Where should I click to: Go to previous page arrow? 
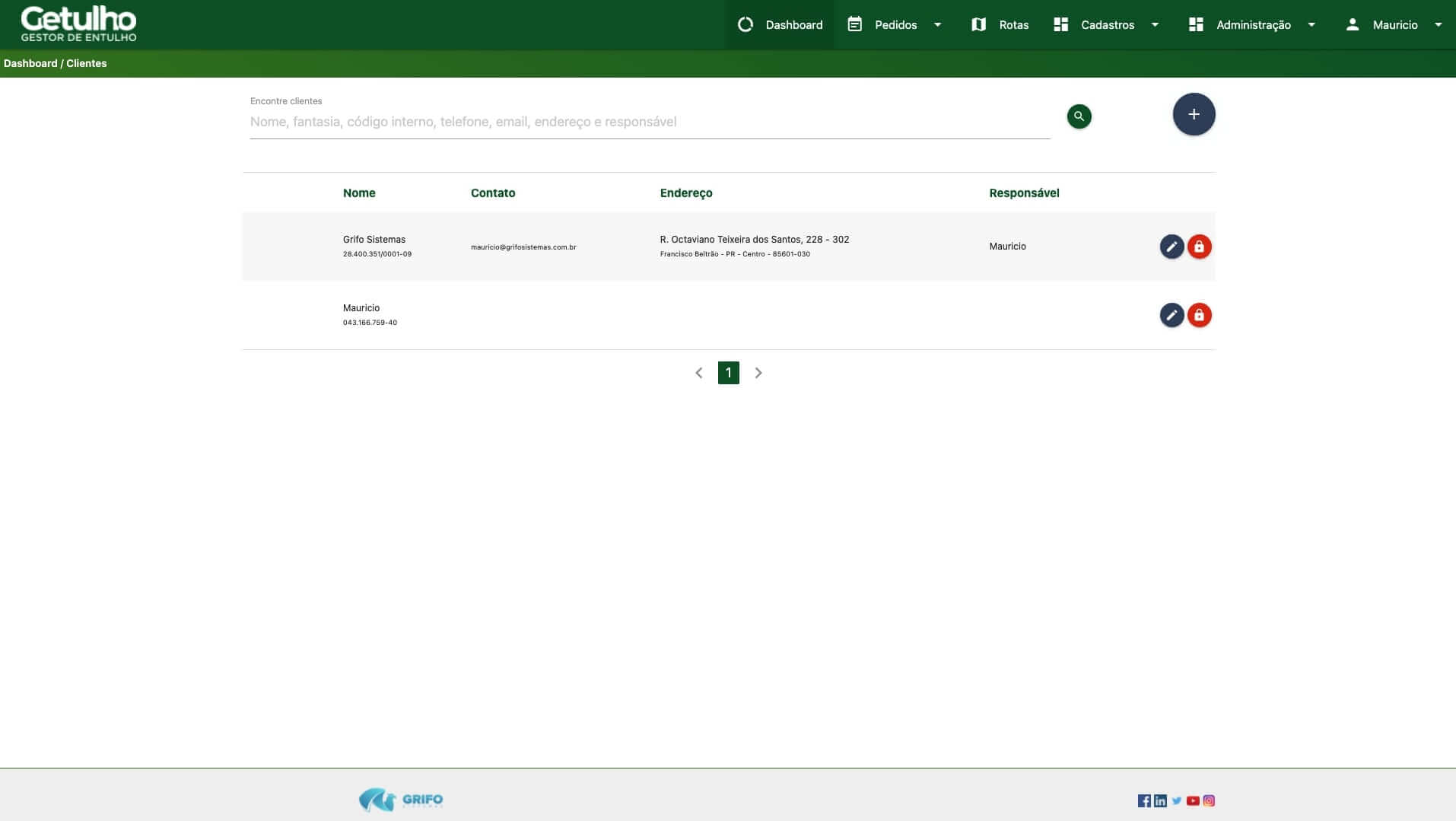[699, 373]
